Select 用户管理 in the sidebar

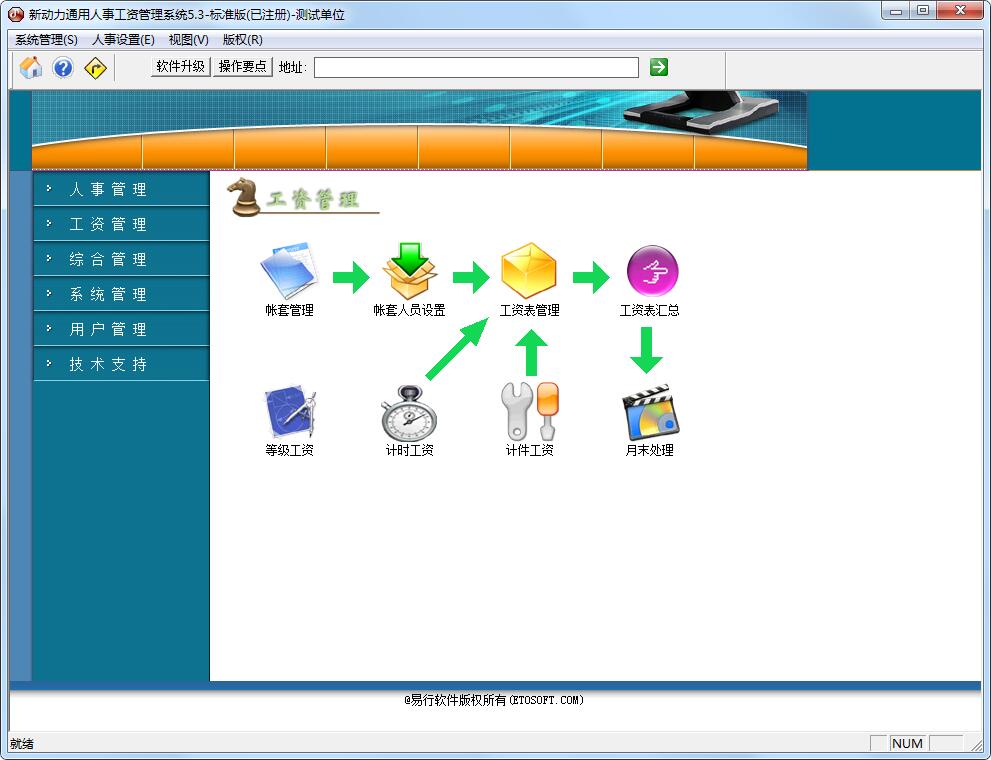point(121,329)
